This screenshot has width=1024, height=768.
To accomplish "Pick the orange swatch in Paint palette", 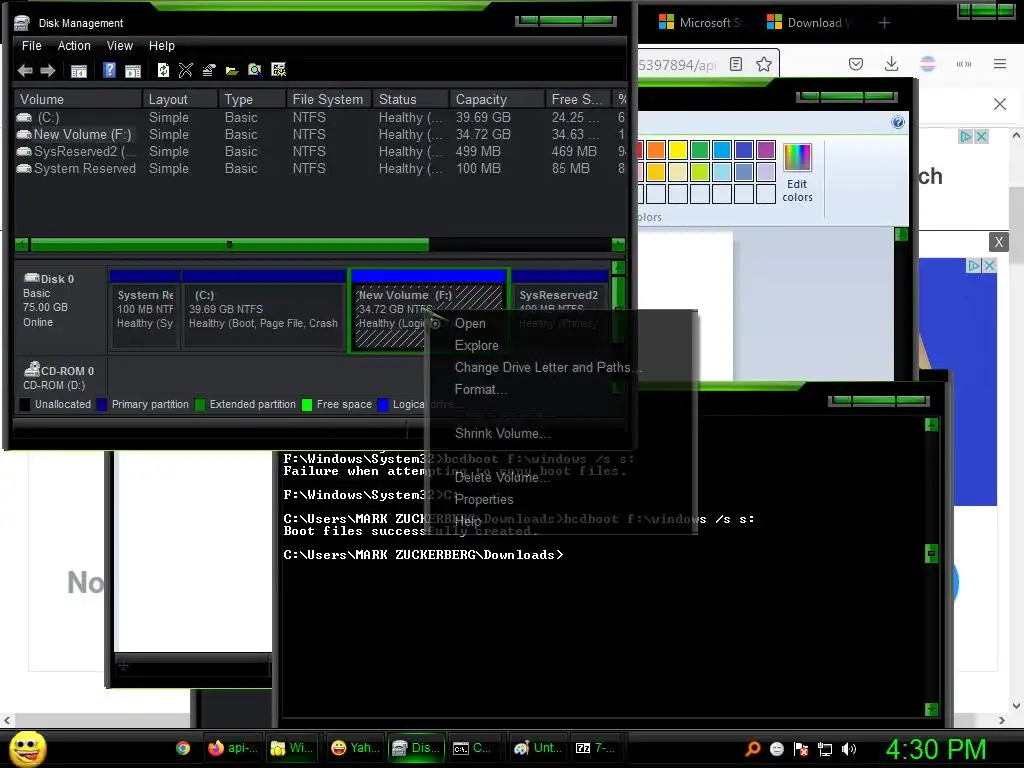I will click(x=656, y=150).
